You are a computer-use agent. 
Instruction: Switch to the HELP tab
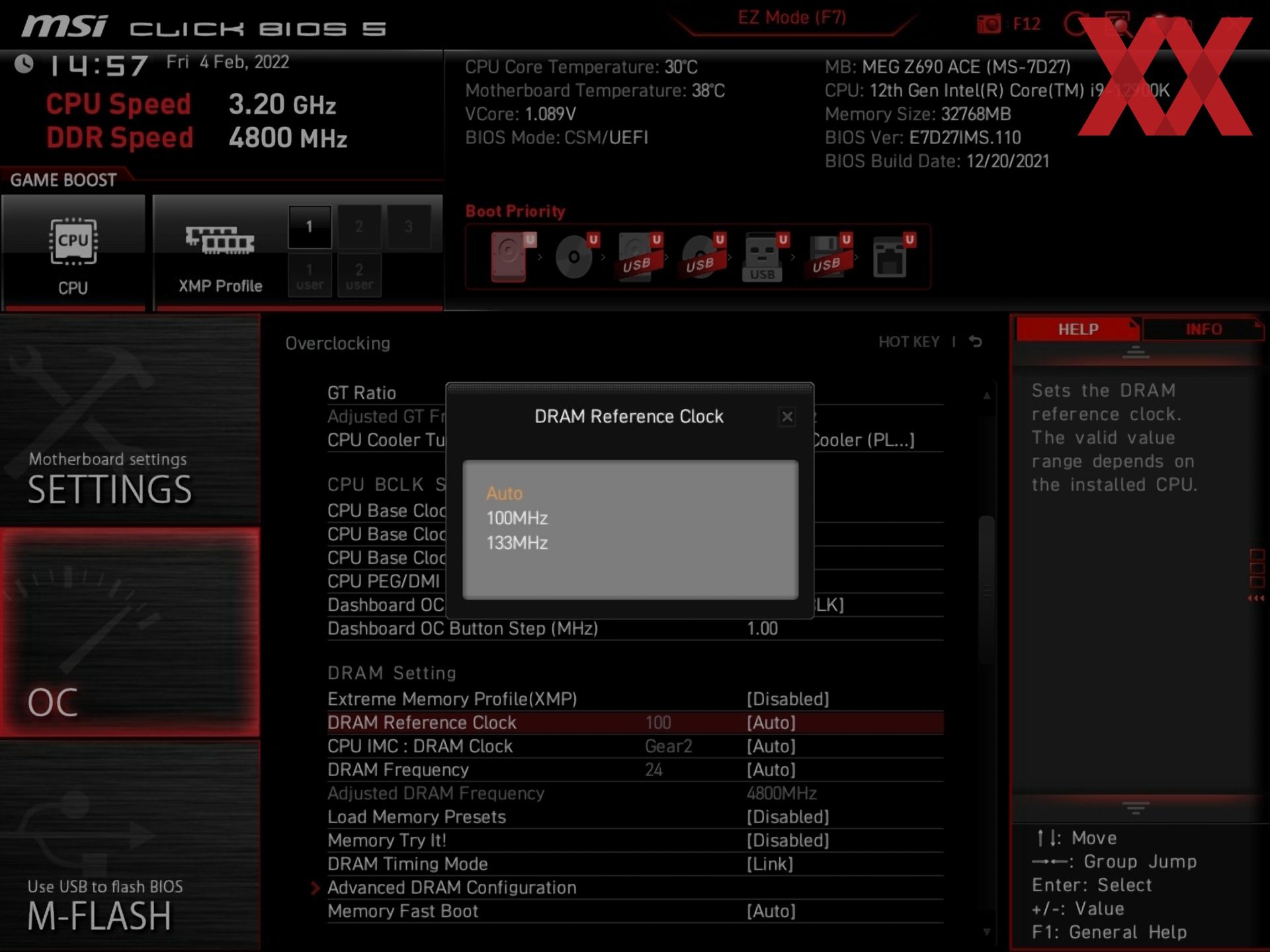coord(1078,329)
